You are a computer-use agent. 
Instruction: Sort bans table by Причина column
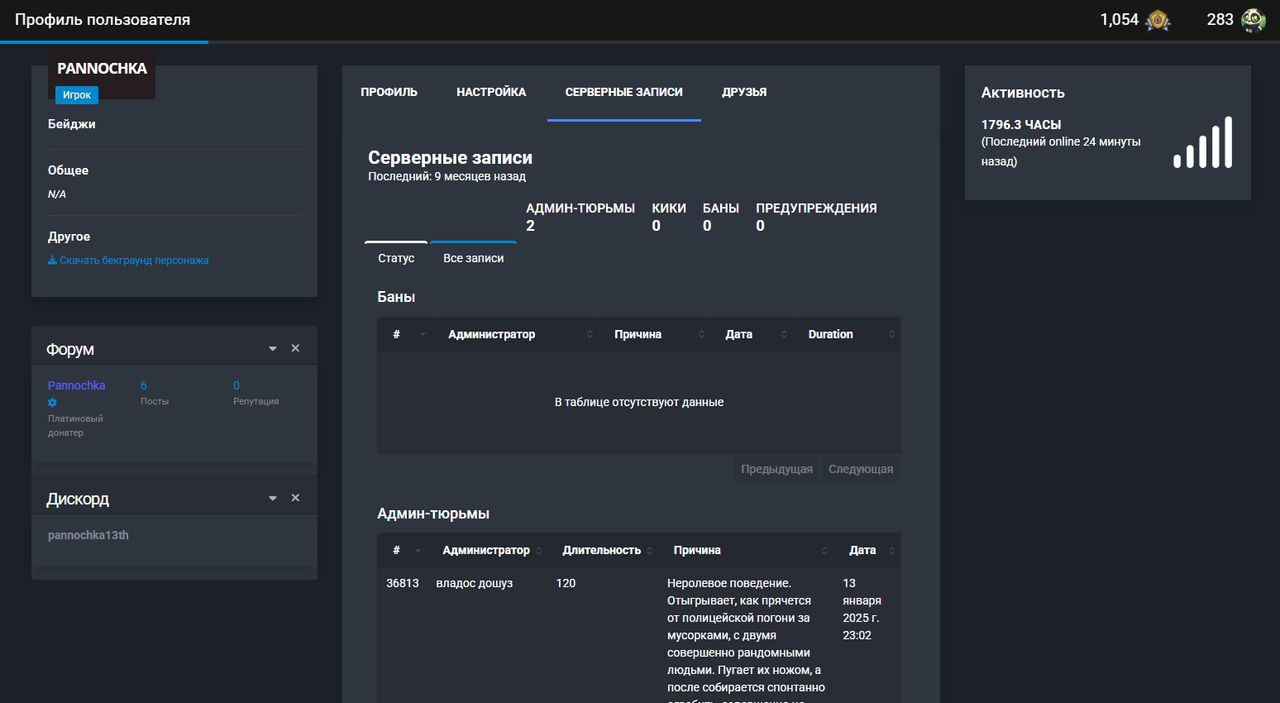tap(658, 334)
